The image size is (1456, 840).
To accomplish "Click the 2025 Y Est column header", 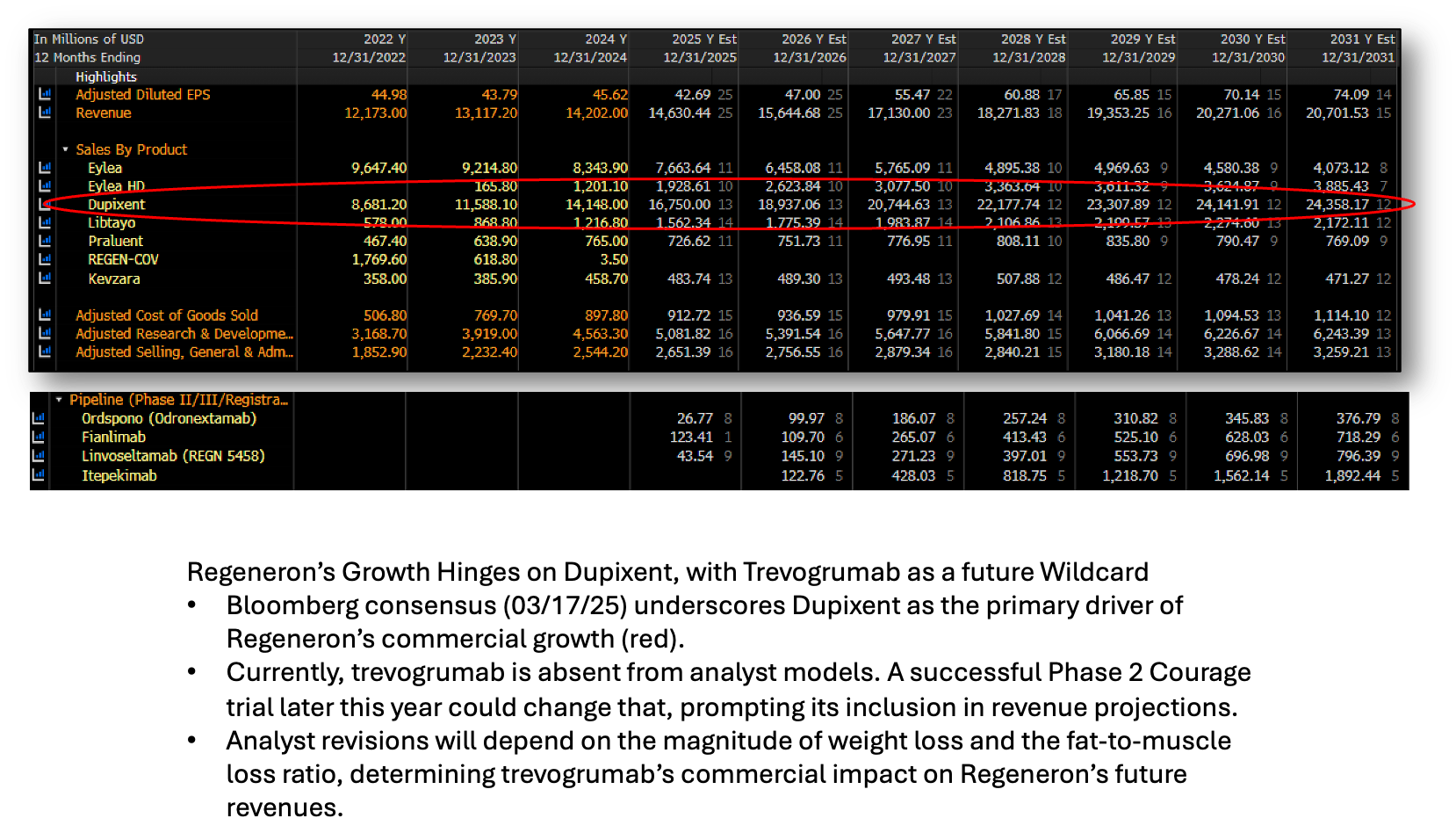I will pos(704,39).
